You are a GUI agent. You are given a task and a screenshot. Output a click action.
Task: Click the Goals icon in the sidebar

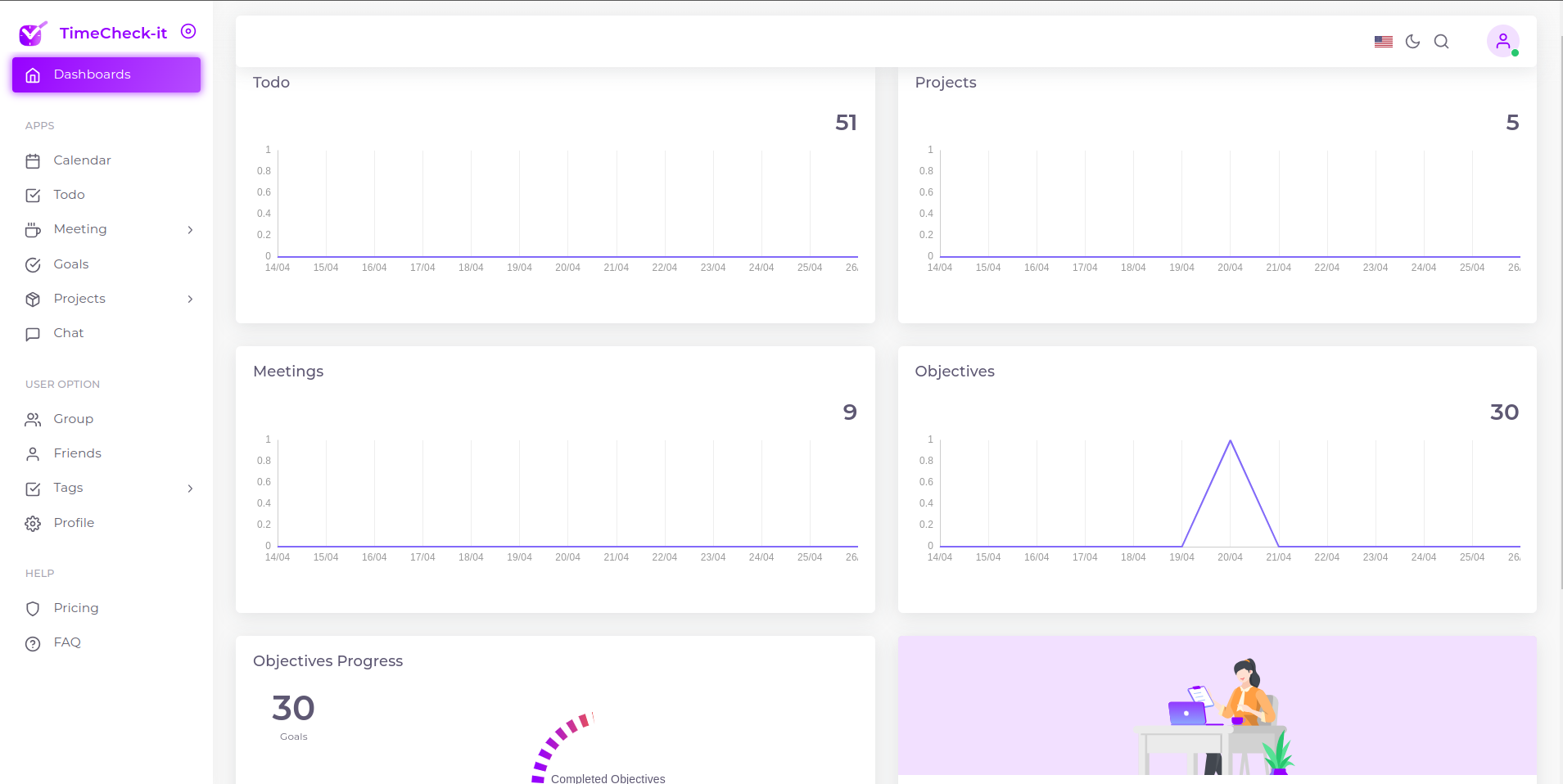tap(33, 264)
